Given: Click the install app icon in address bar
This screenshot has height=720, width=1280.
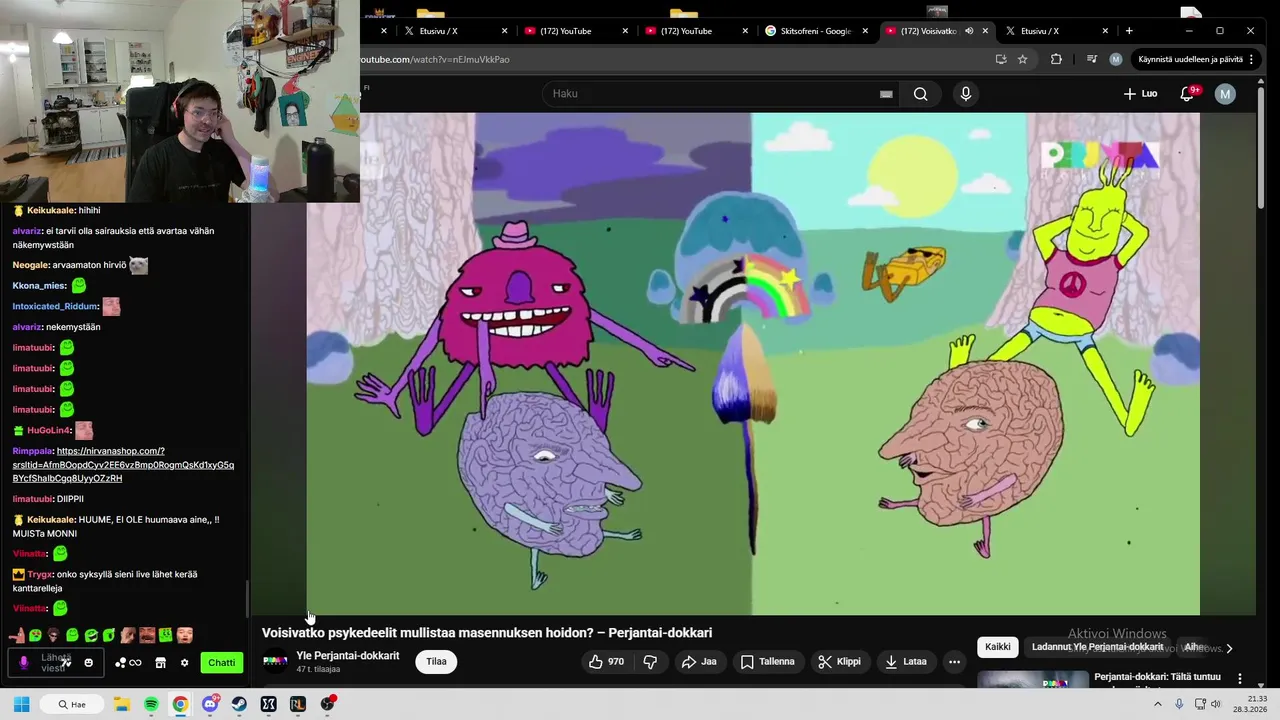Looking at the screenshot, I should tap(1001, 59).
